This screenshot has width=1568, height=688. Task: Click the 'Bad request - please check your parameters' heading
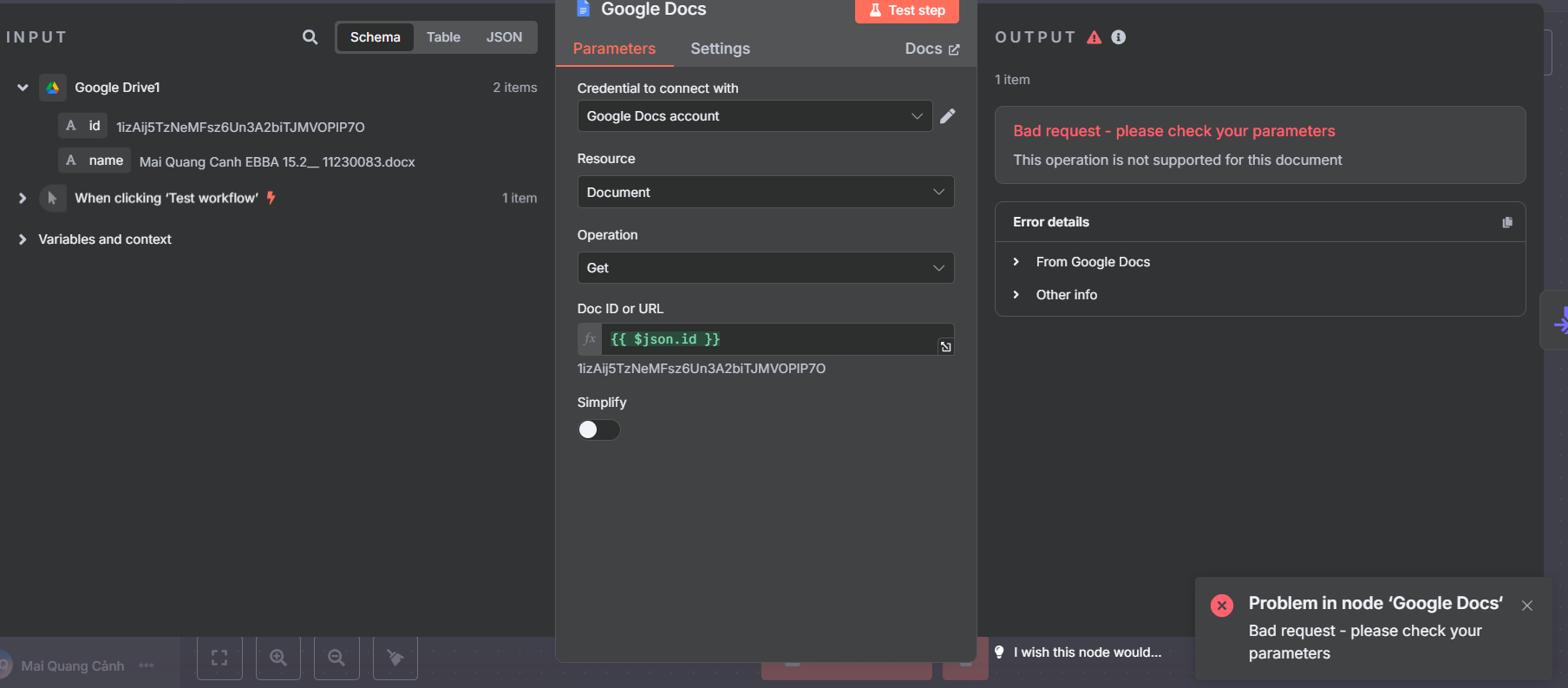click(x=1174, y=131)
